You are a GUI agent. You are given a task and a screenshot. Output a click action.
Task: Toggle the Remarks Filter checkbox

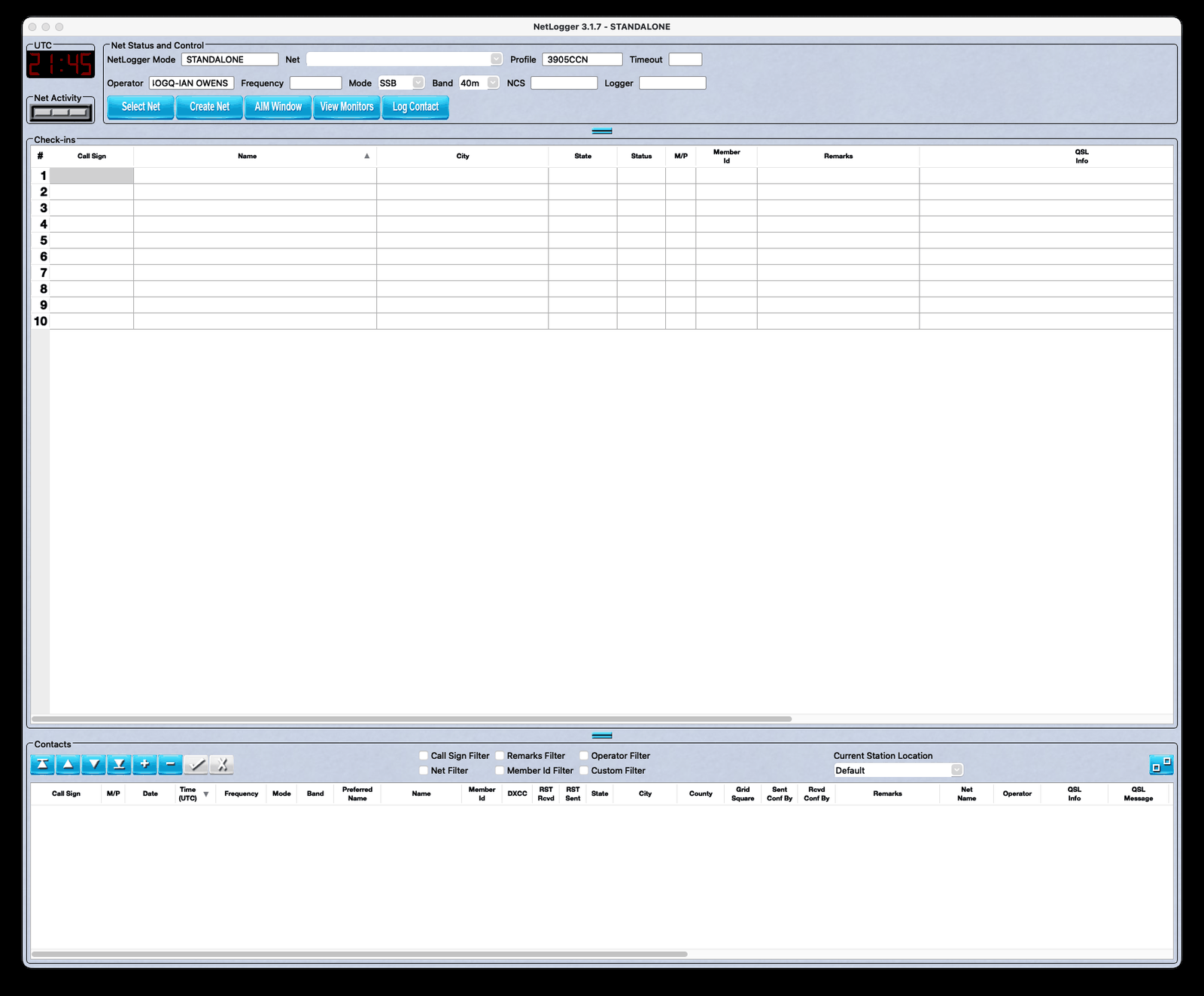click(500, 756)
